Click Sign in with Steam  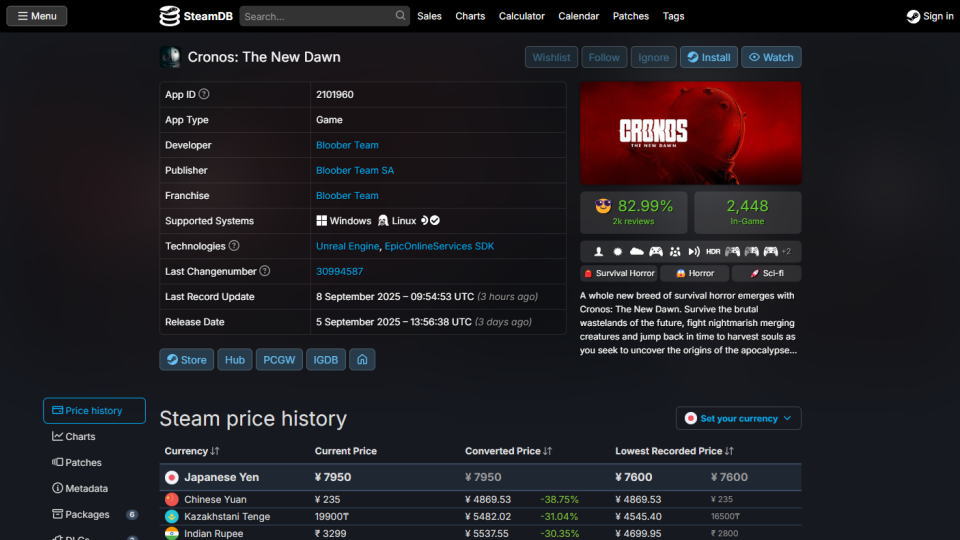click(930, 16)
